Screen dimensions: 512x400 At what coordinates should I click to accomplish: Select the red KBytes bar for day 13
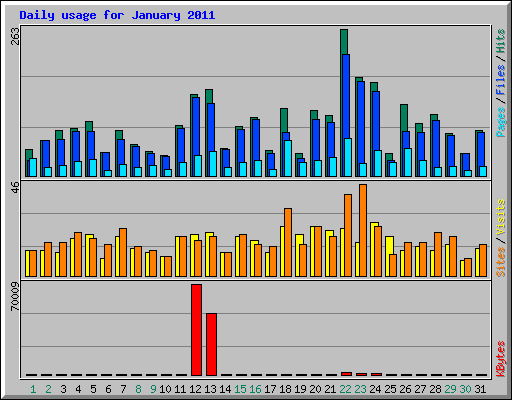point(211,344)
